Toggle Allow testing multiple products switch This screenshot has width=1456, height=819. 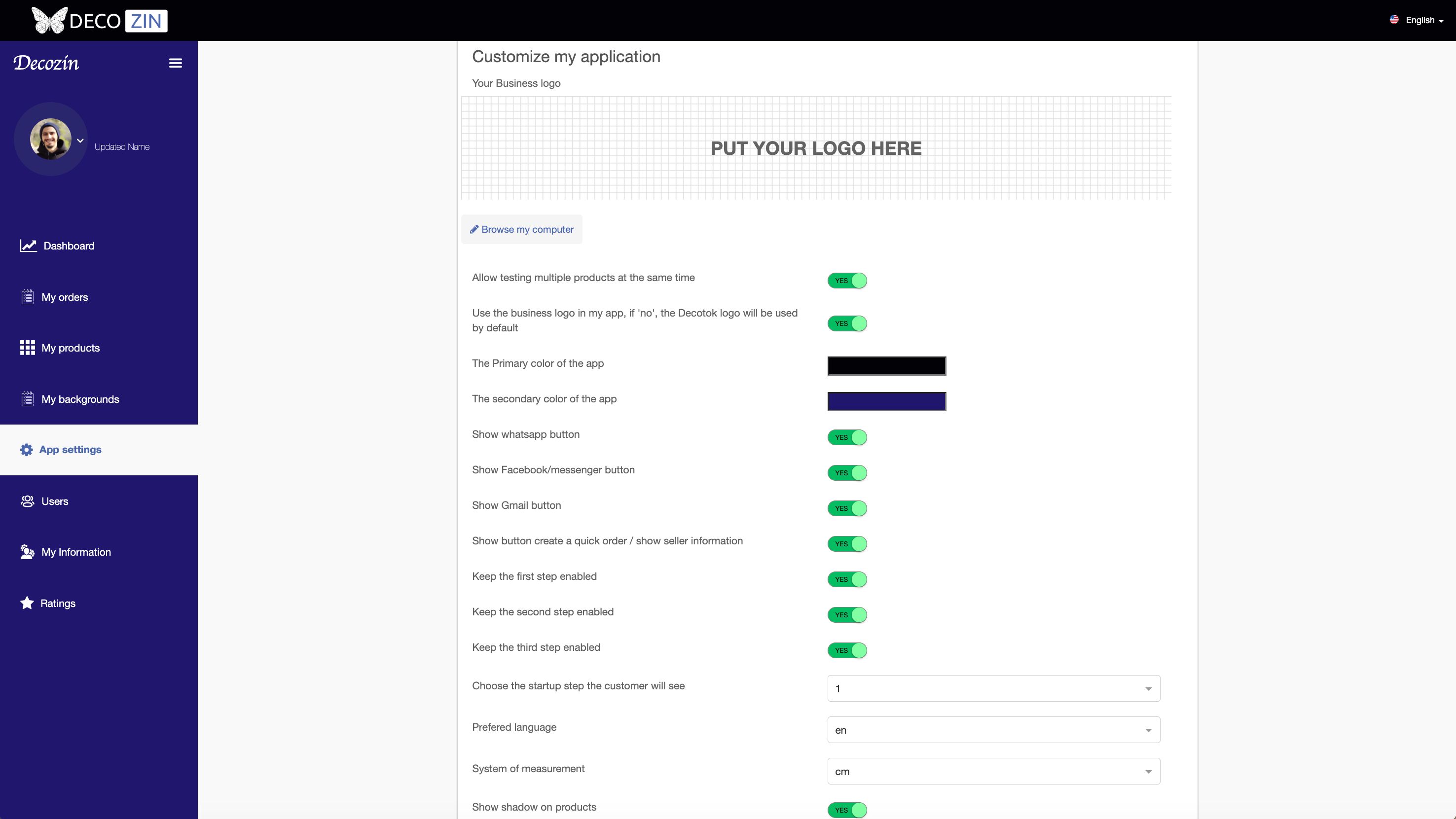[x=847, y=281]
